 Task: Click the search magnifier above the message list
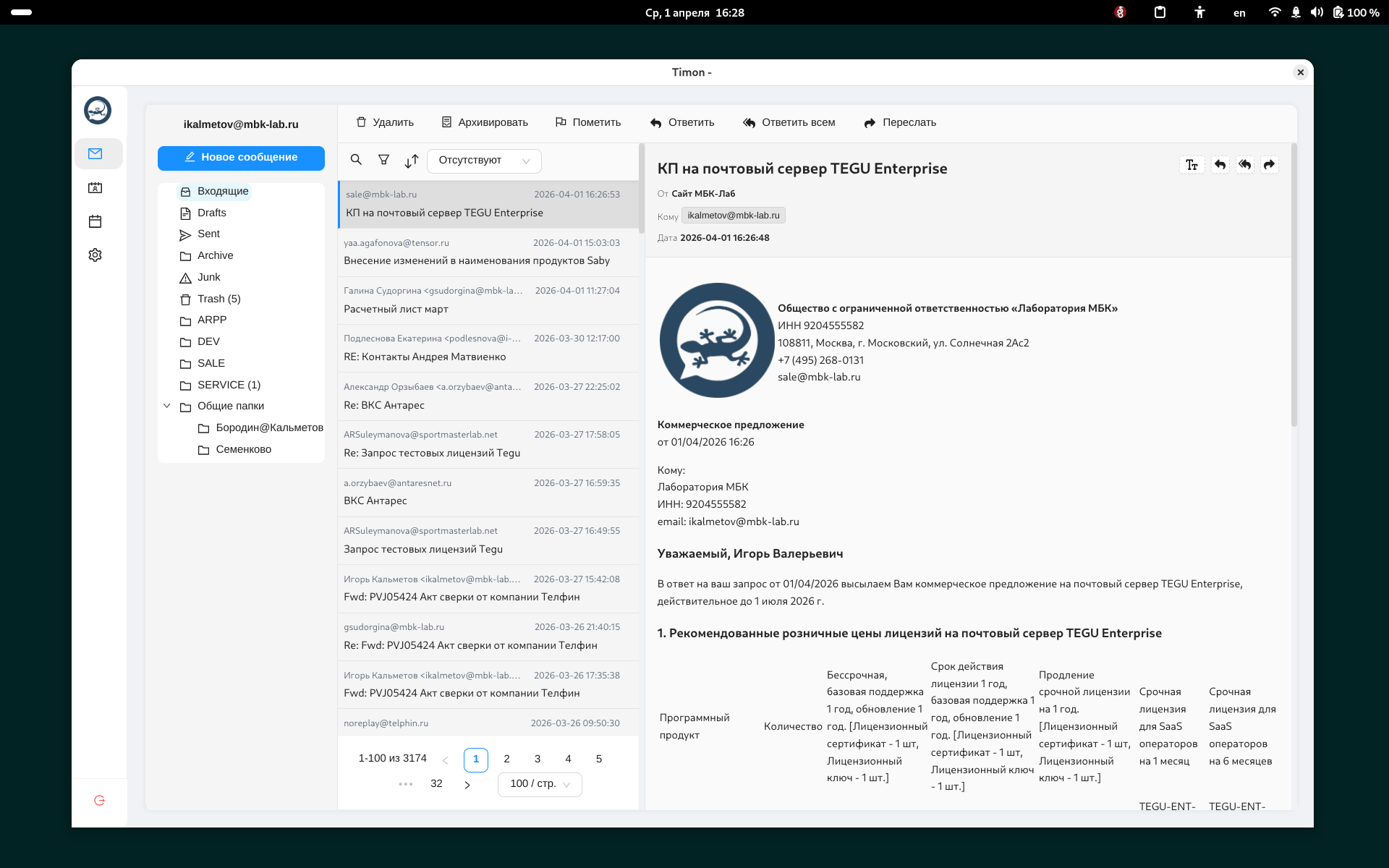click(x=356, y=160)
